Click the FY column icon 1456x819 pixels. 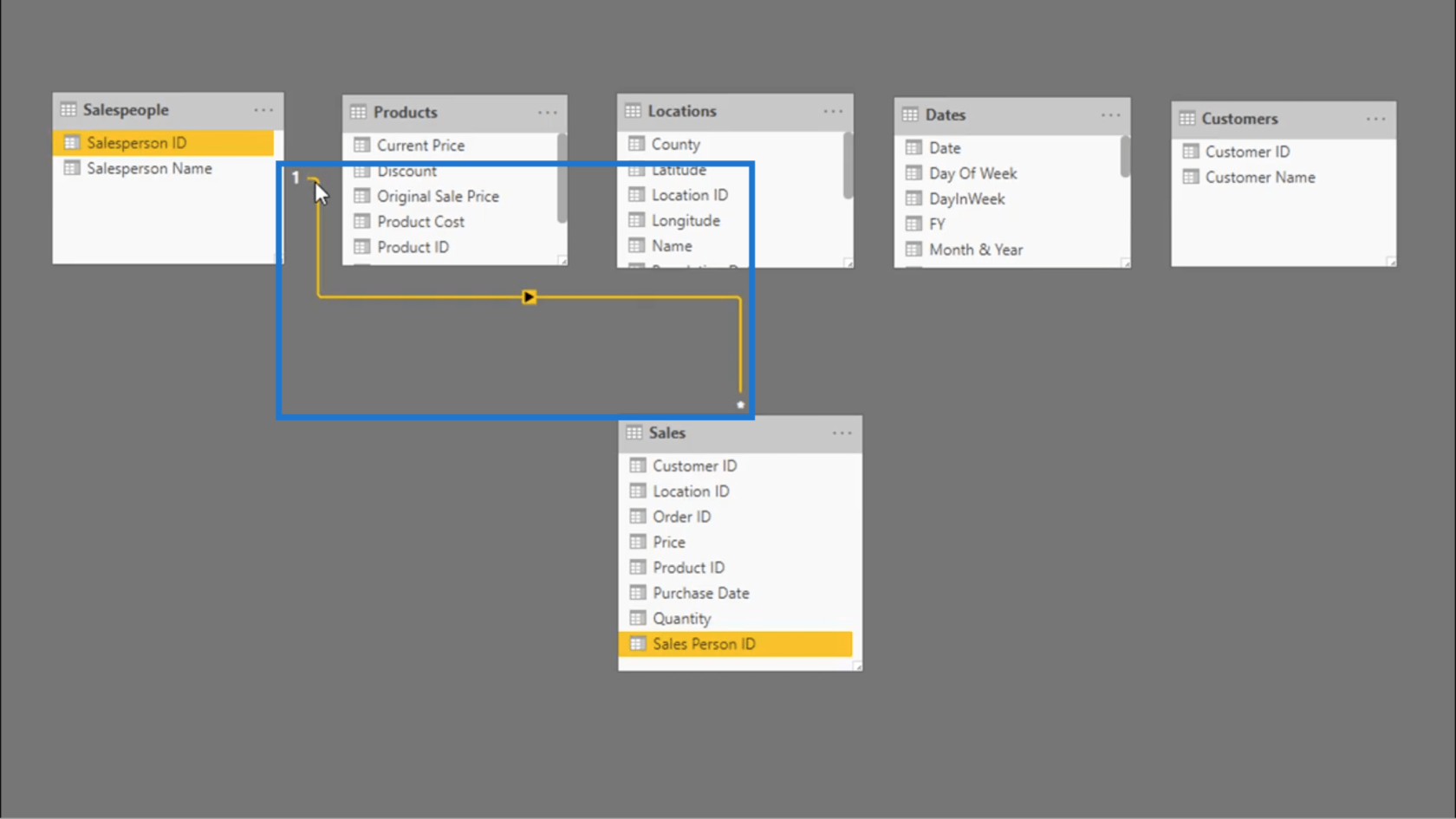[x=913, y=224]
